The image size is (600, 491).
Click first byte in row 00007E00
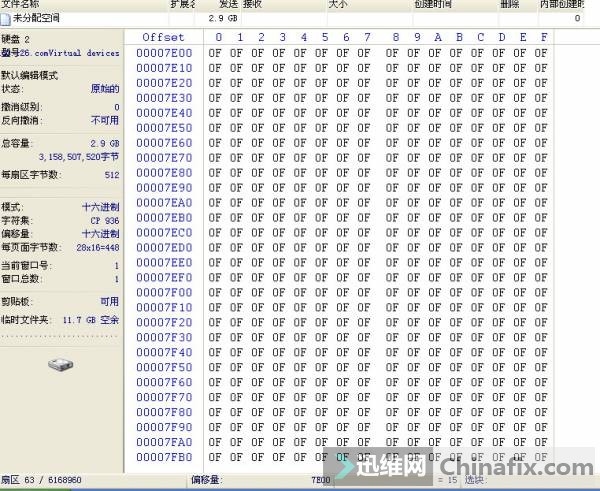[x=215, y=53]
